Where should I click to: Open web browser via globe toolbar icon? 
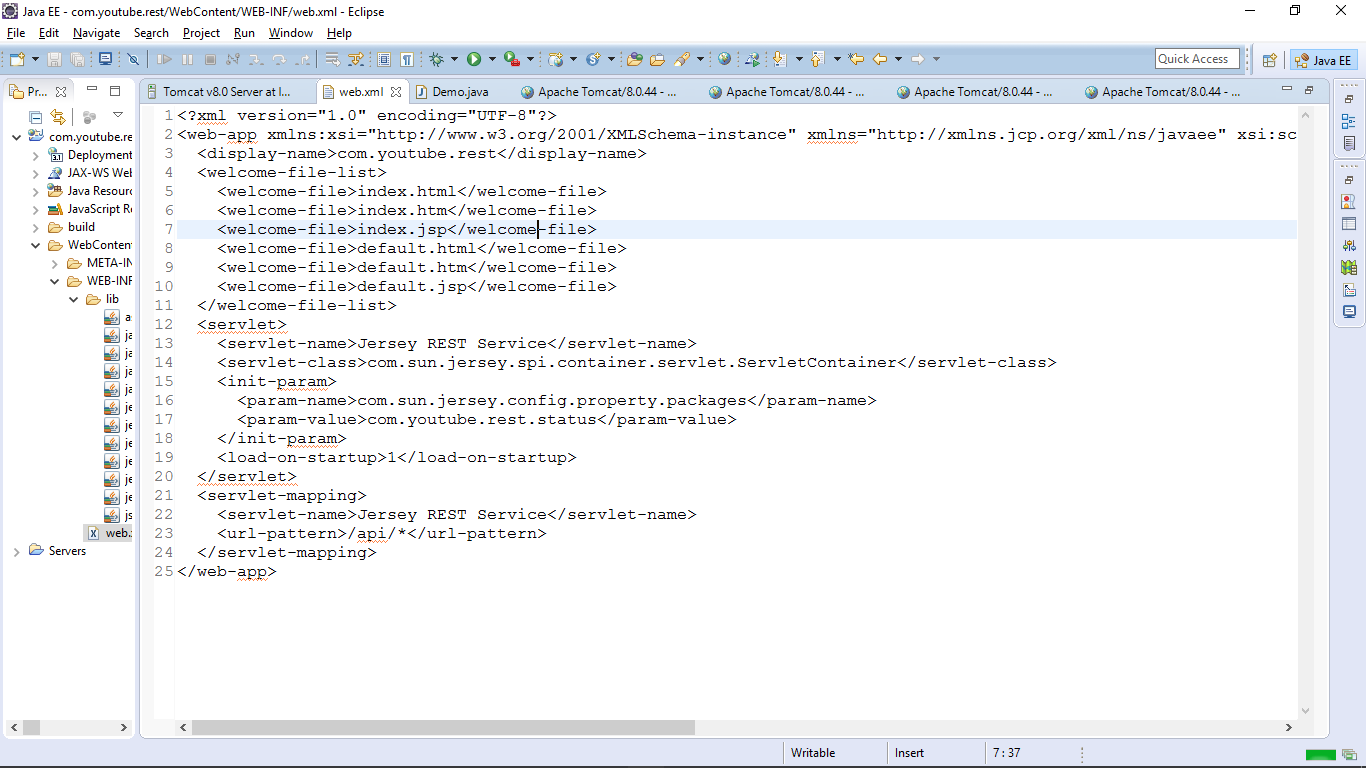coord(724,59)
